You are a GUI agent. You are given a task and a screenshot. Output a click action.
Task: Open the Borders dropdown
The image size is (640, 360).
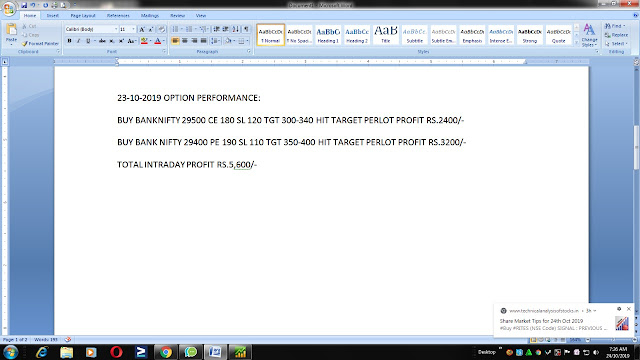tap(247, 41)
